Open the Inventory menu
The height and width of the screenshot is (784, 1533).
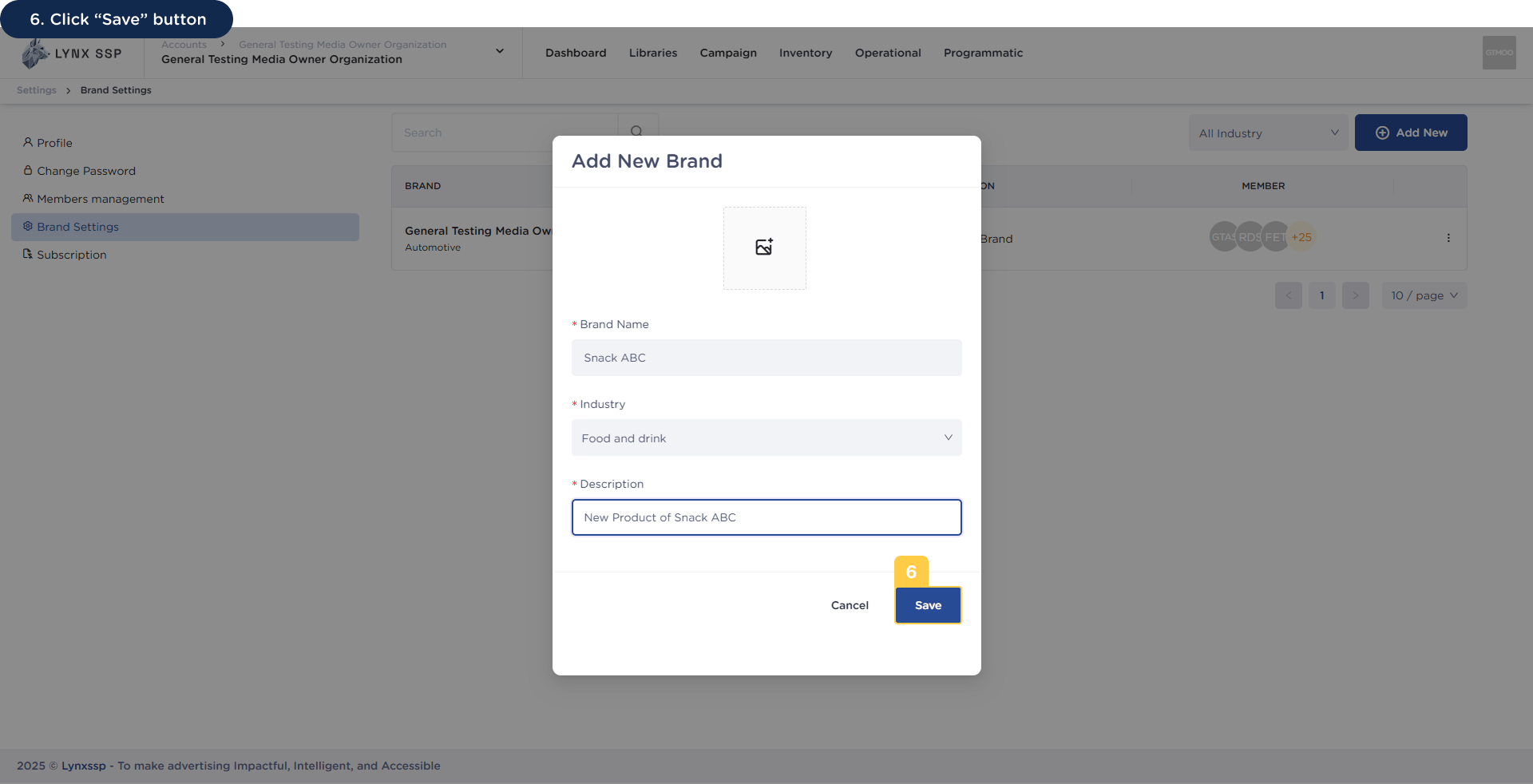[806, 53]
